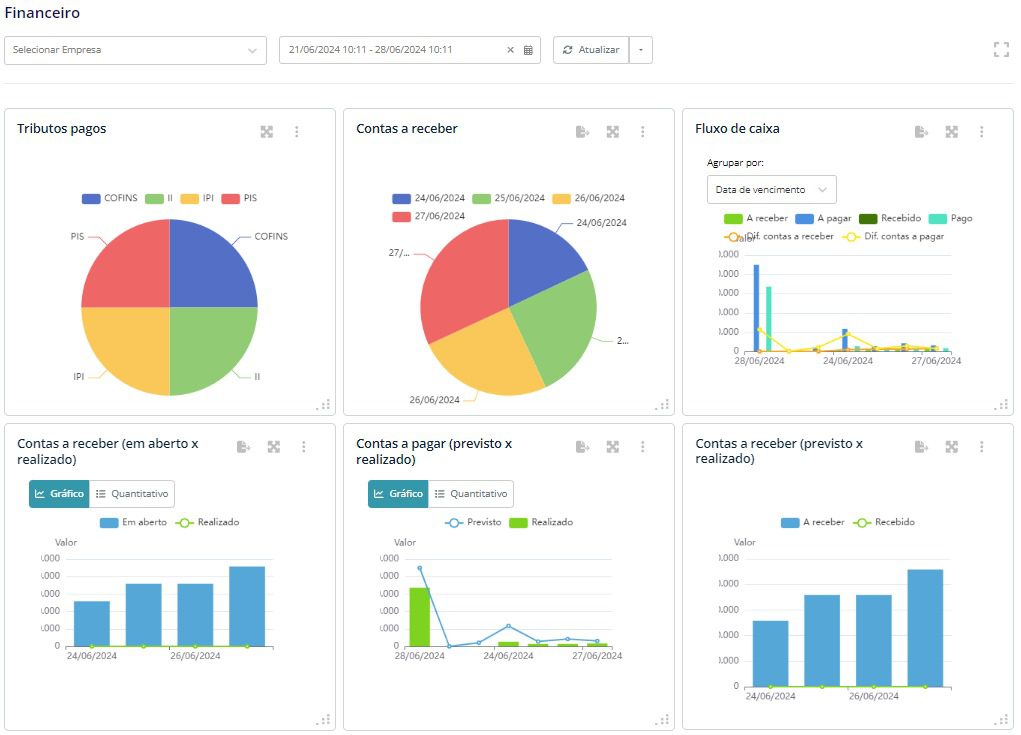
Task: Open the three-dot menu on Fluxo de caixa
Action: (x=981, y=131)
